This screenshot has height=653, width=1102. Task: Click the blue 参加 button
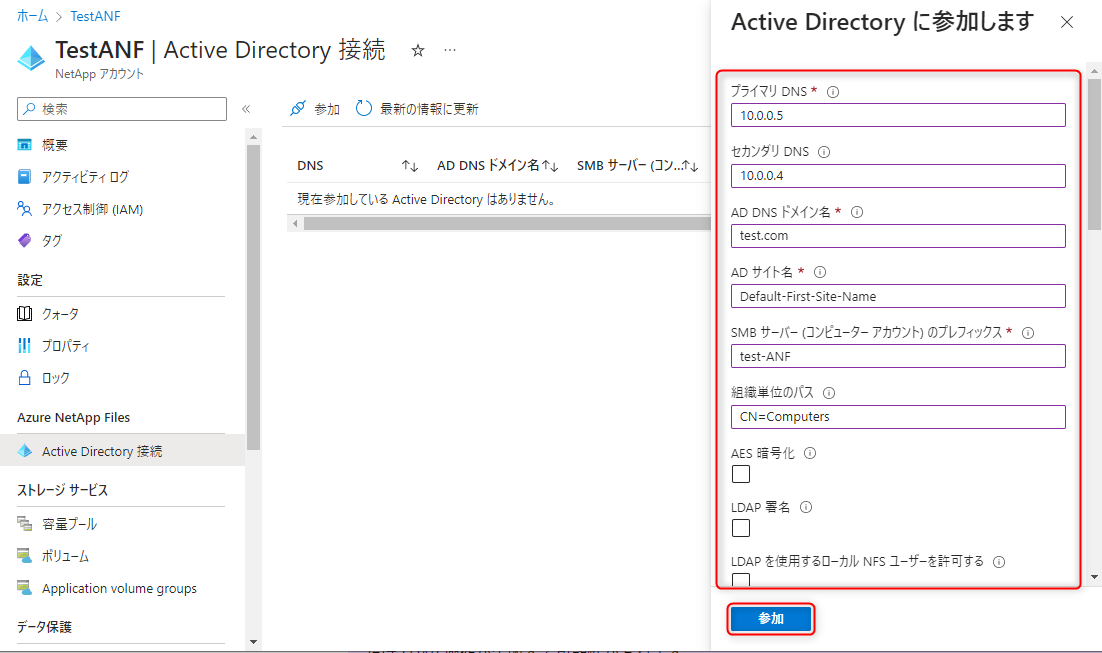tap(771, 619)
